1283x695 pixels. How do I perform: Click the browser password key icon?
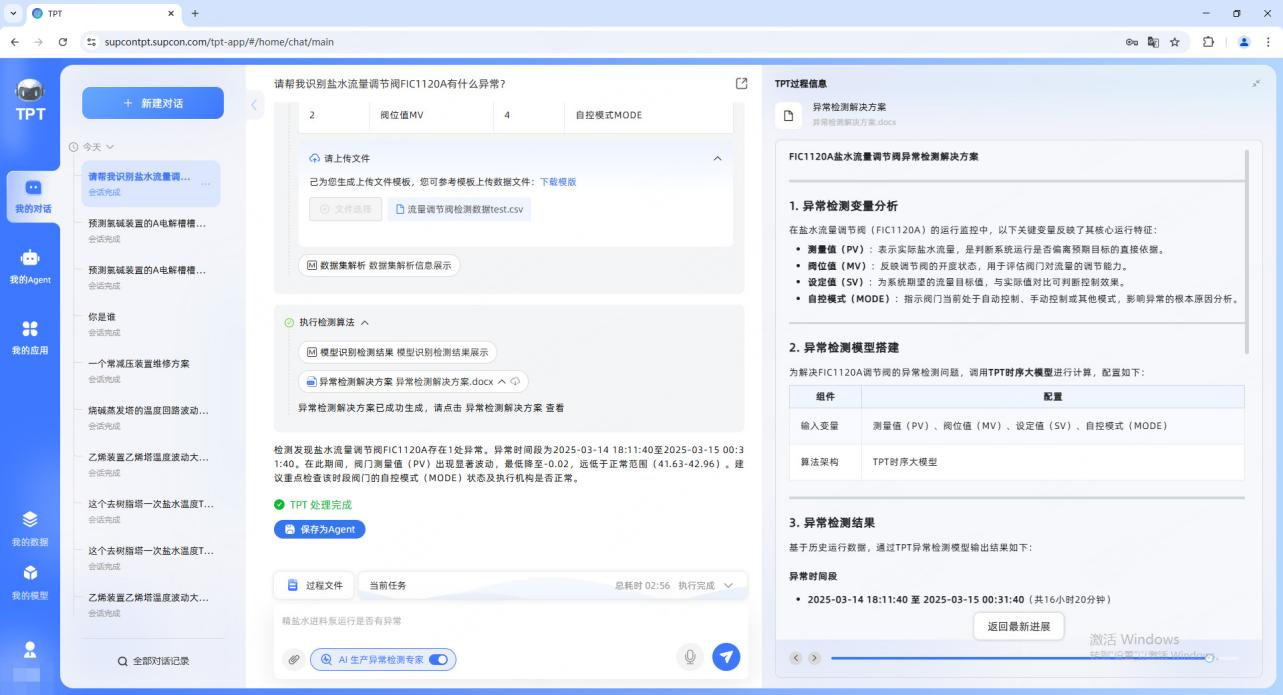coord(1132,42)
